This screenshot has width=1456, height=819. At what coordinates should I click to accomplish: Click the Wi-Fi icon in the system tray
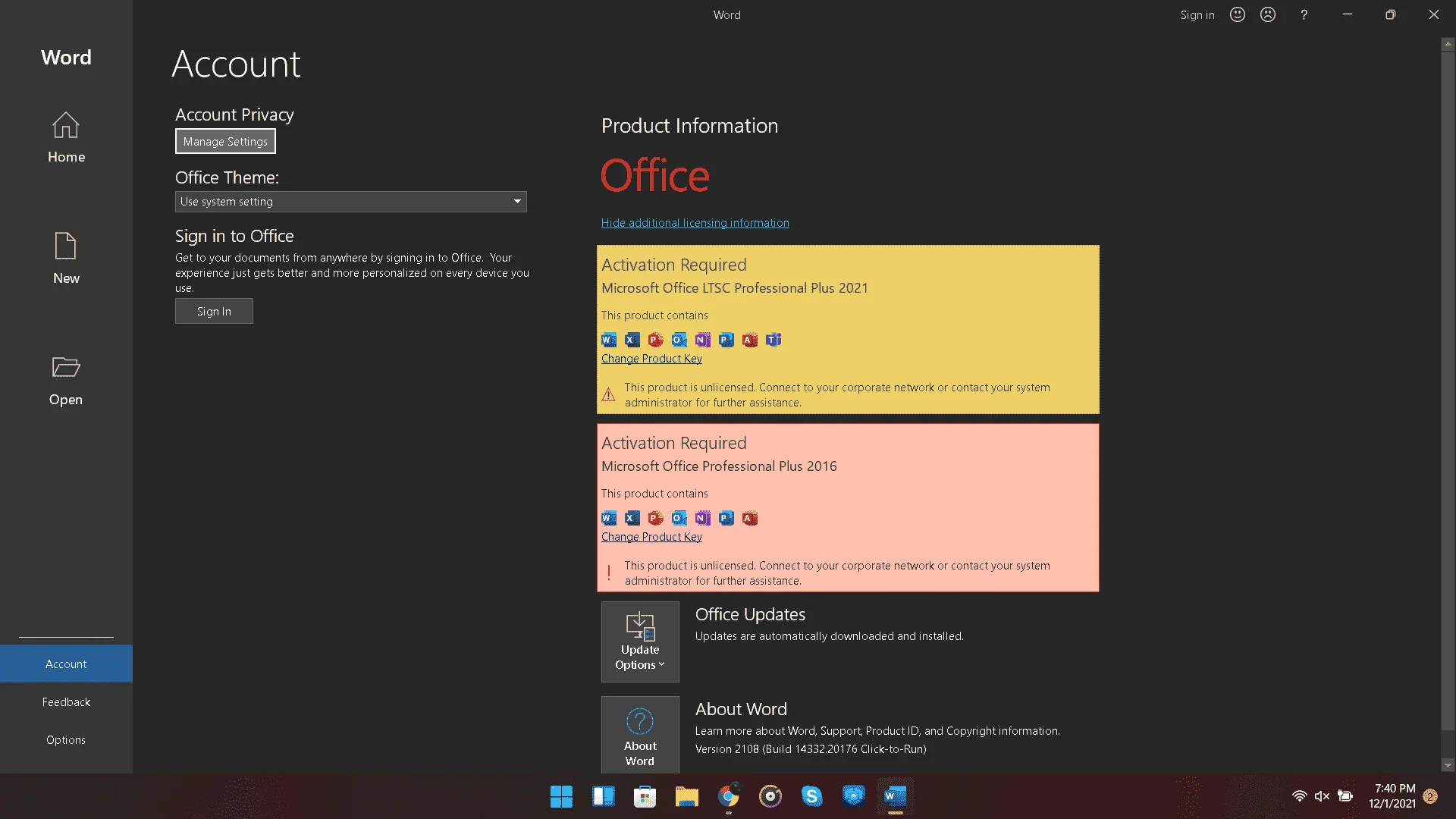point(1299,796)
